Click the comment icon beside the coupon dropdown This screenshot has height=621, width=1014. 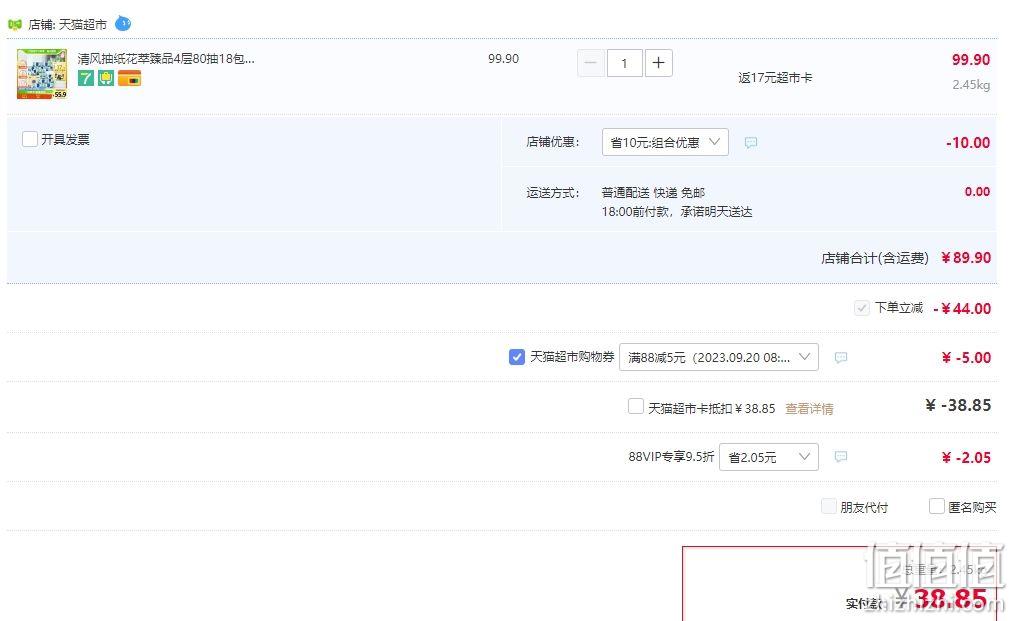[x=841, y=357]
